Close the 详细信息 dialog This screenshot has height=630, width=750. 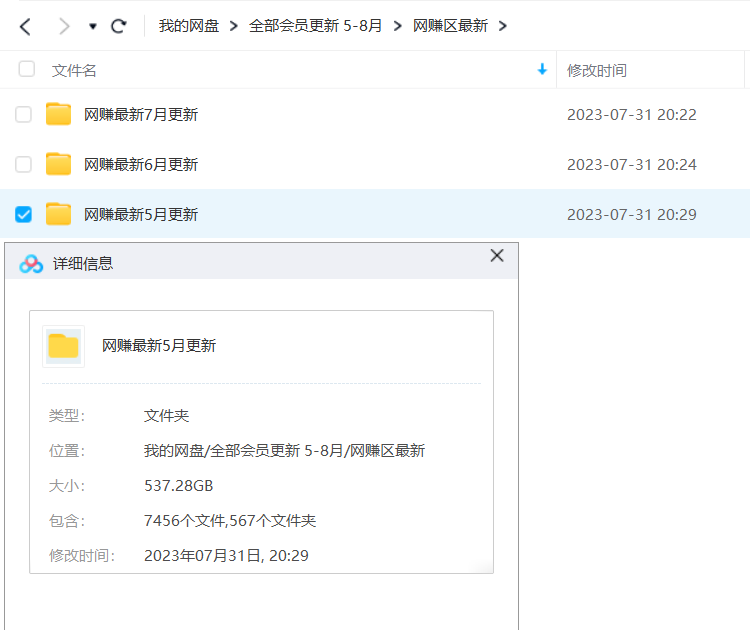point(497,256)
